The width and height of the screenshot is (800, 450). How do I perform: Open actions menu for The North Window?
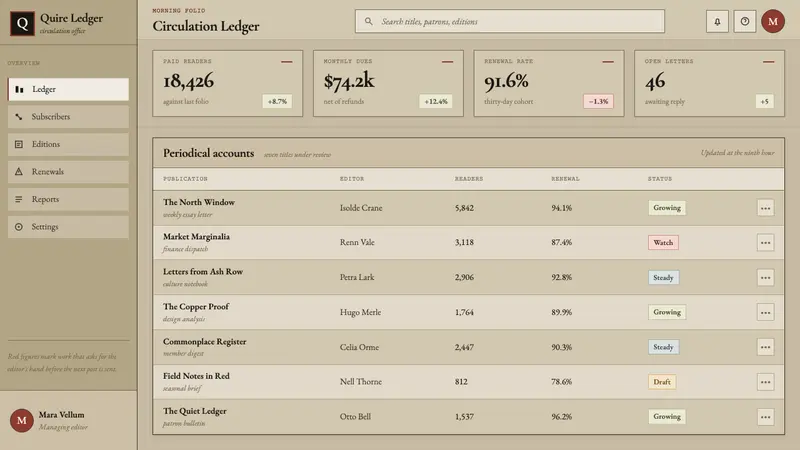tap(765, 208)
